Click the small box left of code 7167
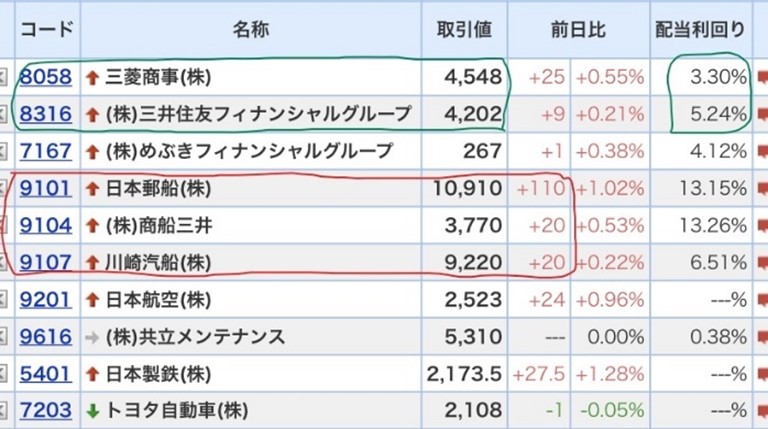 (4, 152)
